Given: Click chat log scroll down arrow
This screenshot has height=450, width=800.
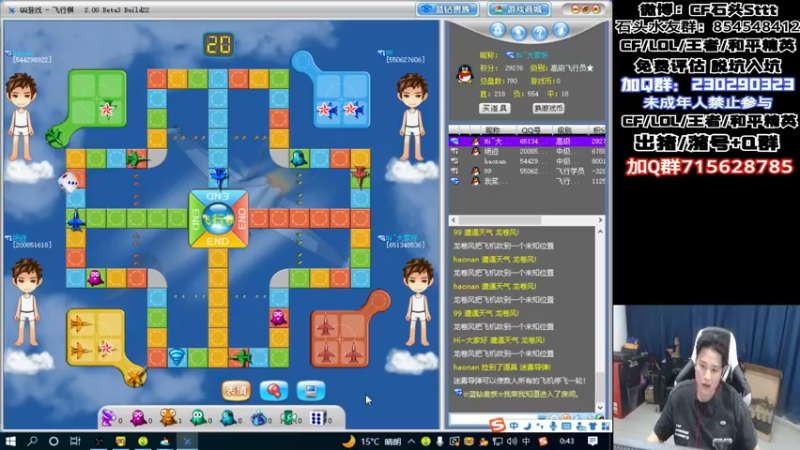Looking at the screenshot, I should (600, 407).
